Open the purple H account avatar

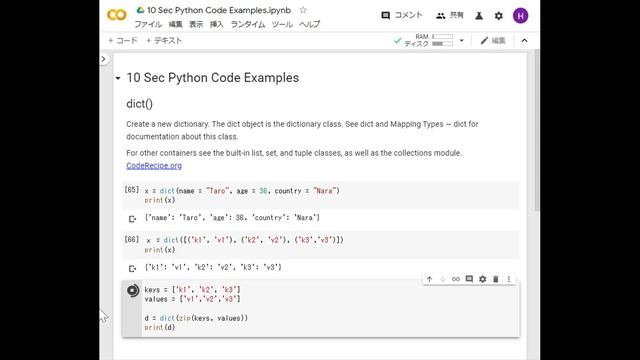(520, 16)
